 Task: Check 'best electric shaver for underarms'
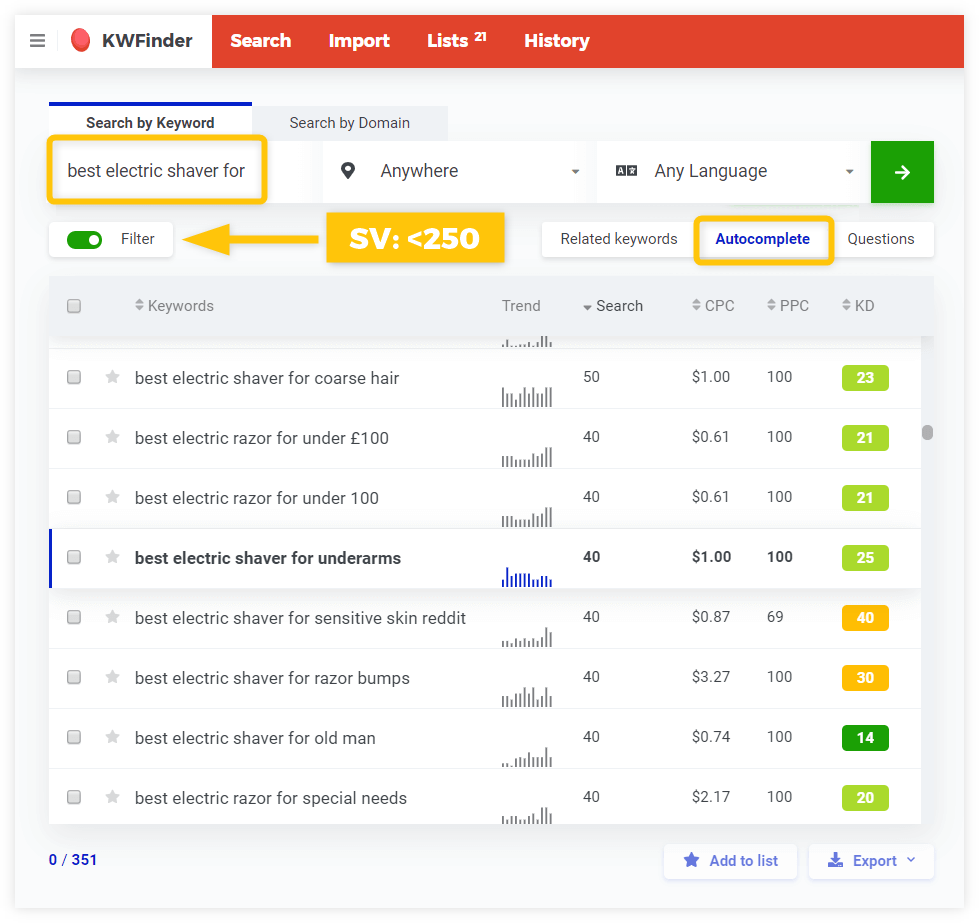click(x=74, y=557)
